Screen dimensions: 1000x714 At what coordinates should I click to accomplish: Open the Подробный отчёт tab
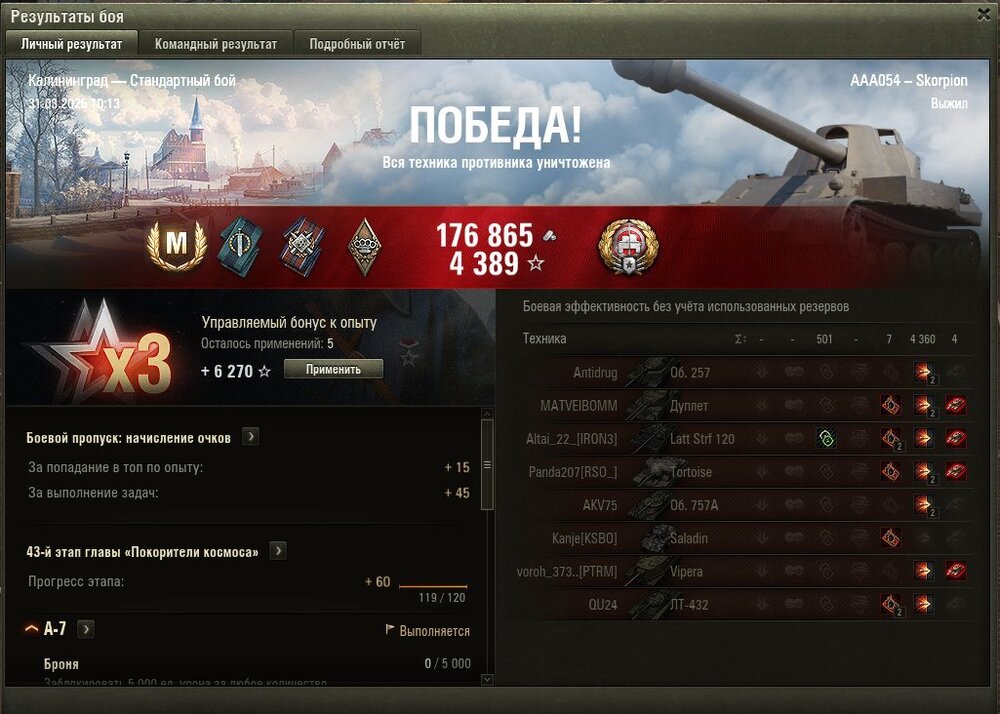[357, 44]
